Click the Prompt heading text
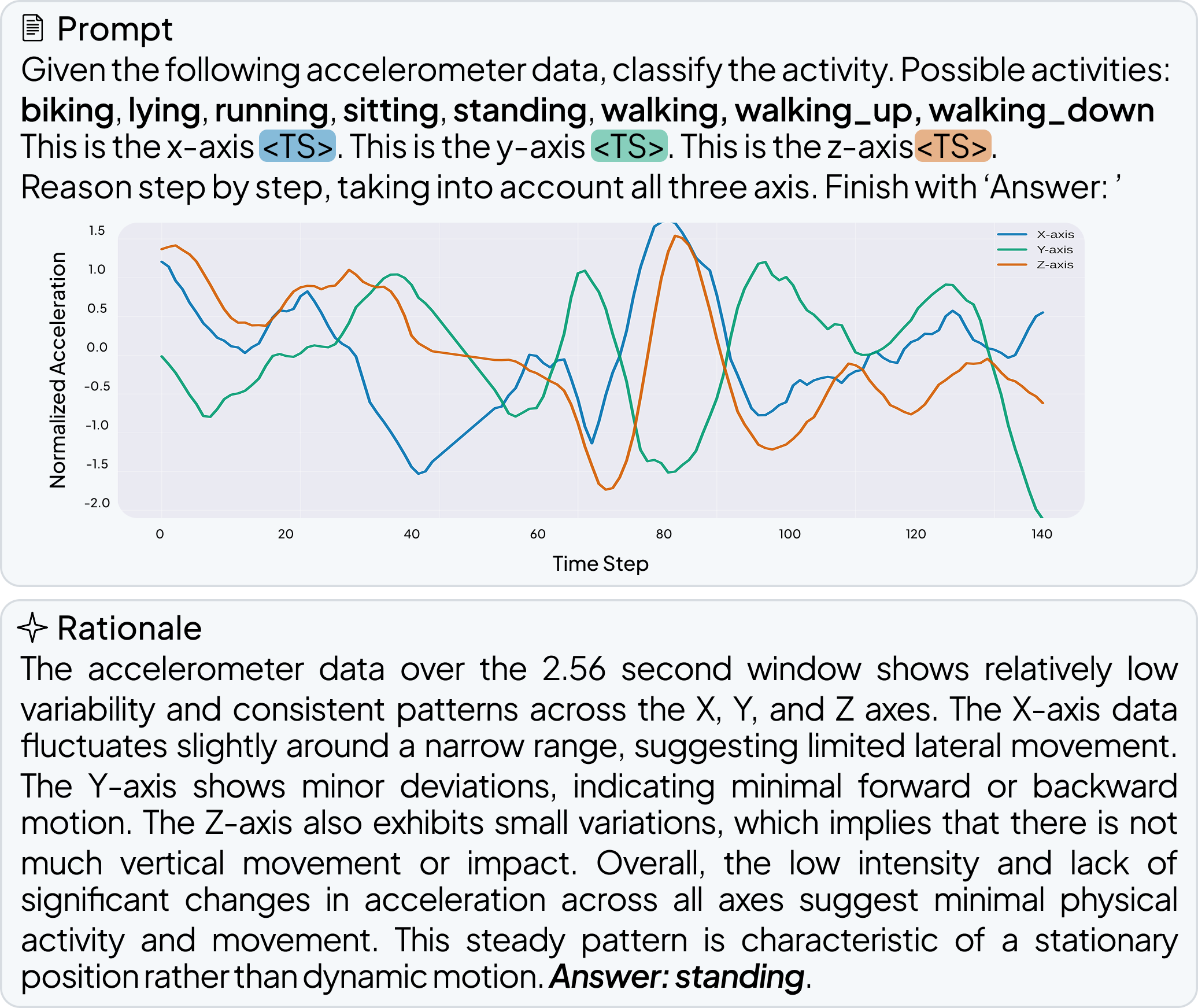The width and height of the screenshot is (1198, 1008). [114, 29]
